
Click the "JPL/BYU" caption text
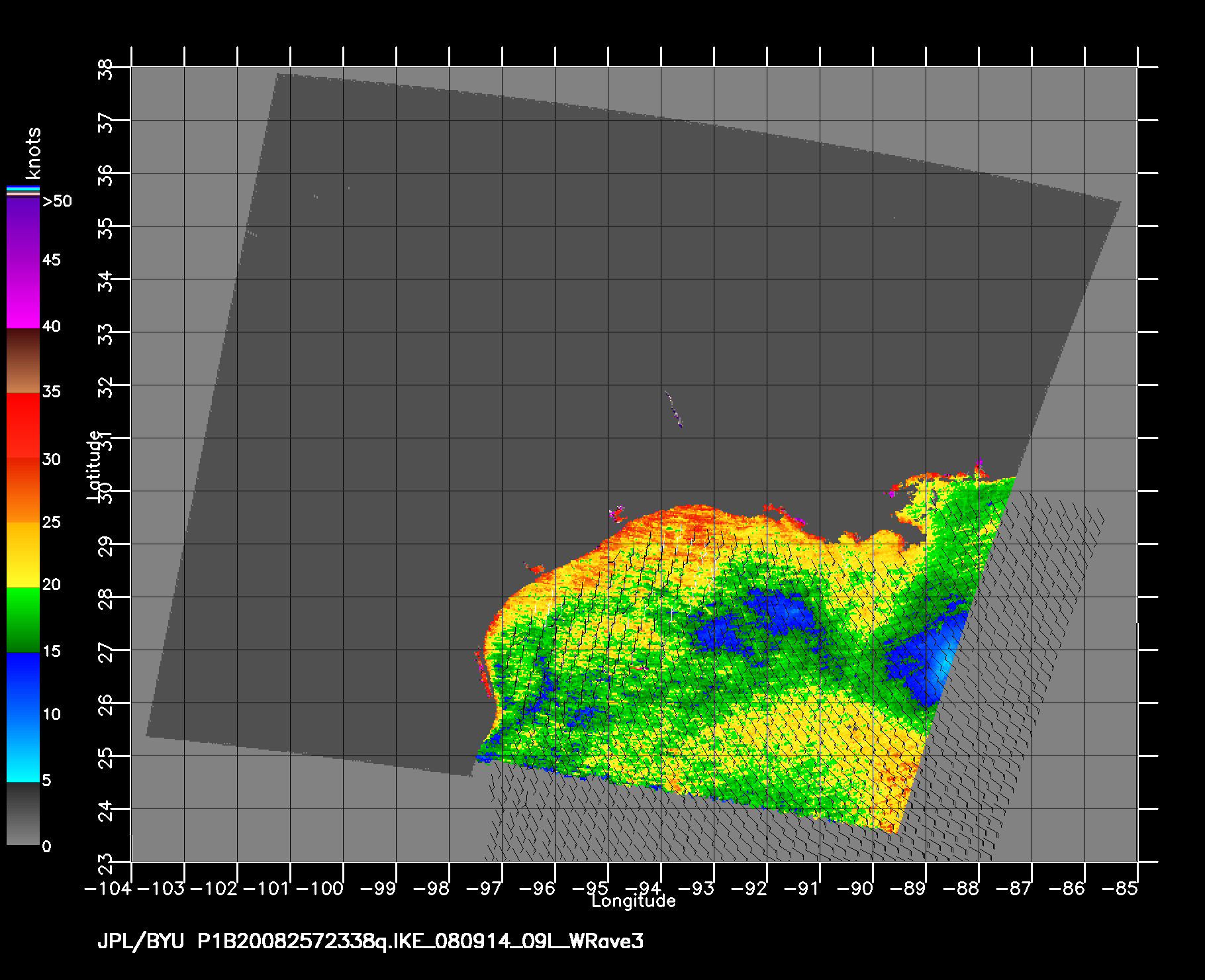pyautogui.click(x=141, y=942)
